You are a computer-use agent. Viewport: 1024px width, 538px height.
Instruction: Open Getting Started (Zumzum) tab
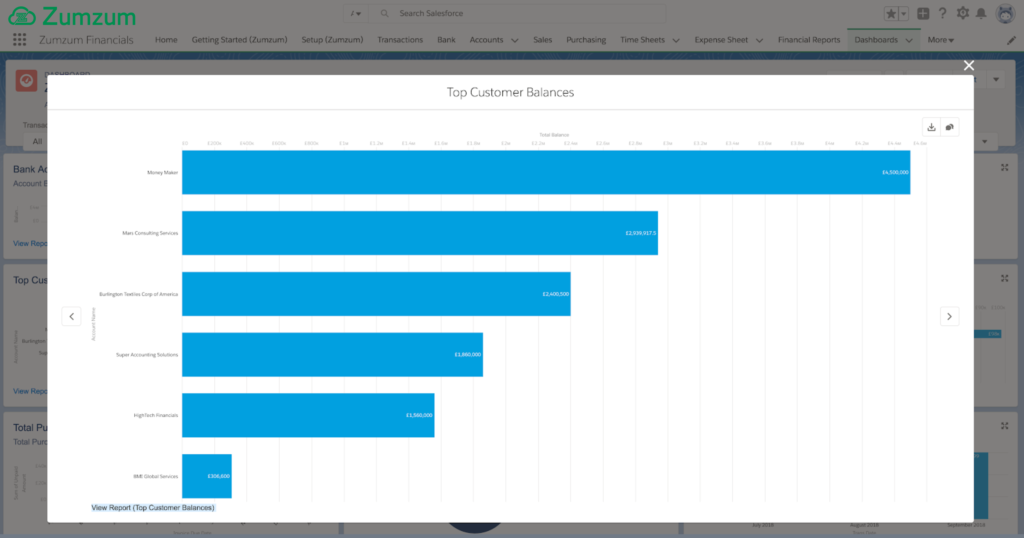tap(239, 40)
